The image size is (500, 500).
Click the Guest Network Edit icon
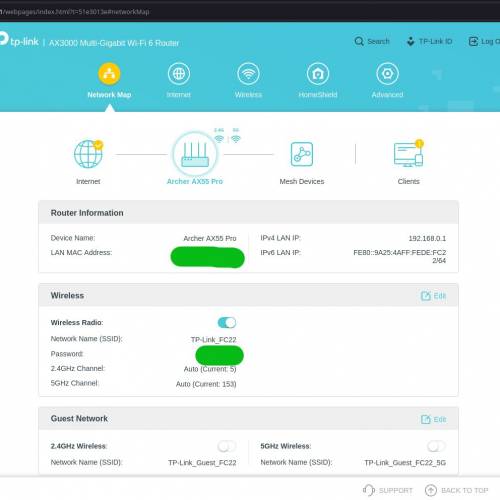click(426, 419)
